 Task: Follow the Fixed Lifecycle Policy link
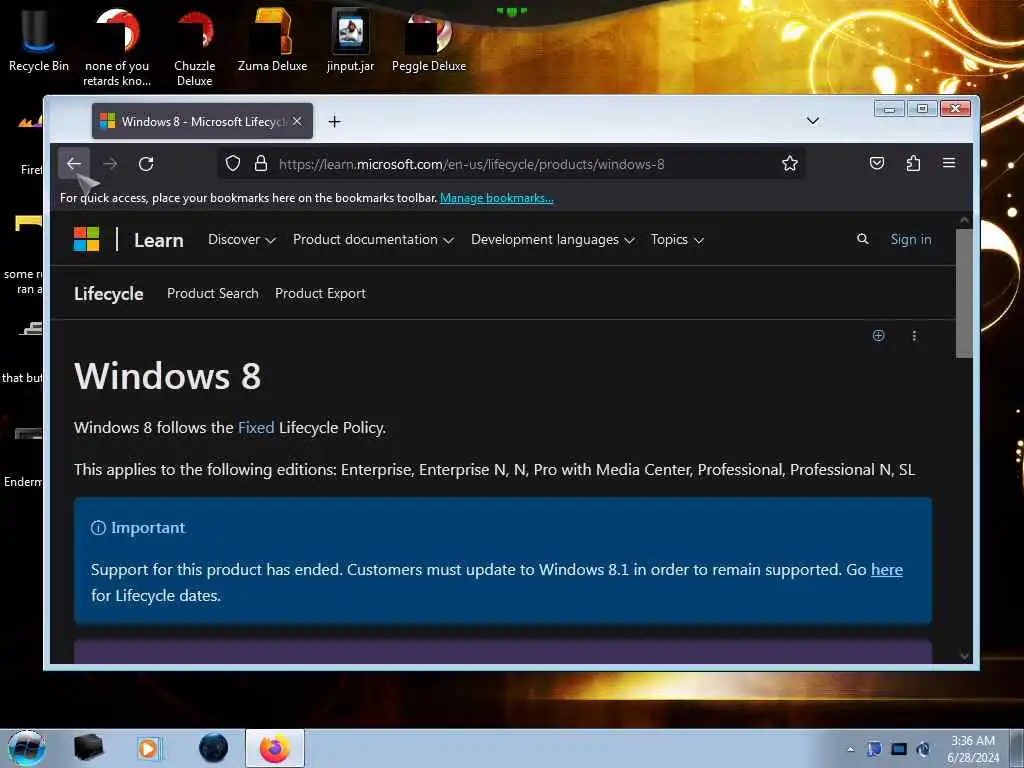(256, 428)
